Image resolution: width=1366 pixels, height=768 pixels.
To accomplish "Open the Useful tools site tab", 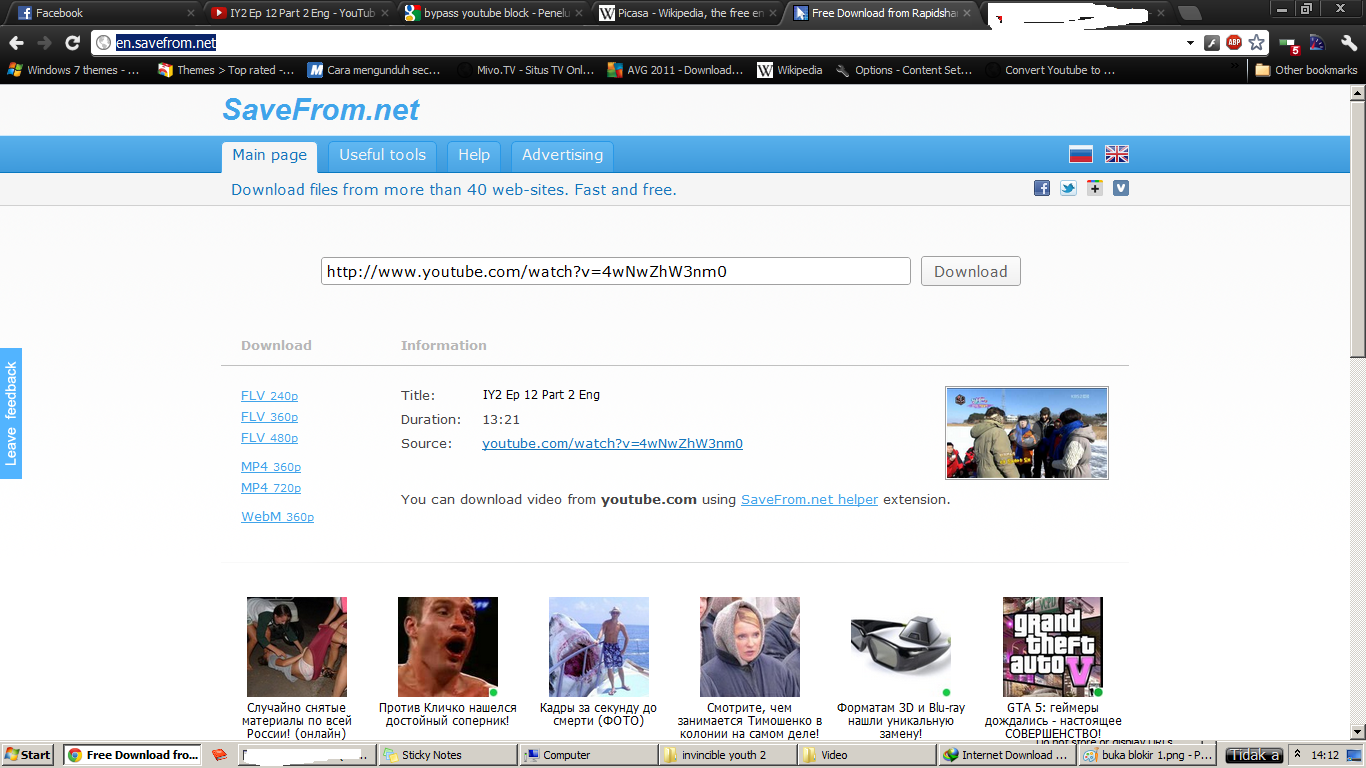I will tap(382, 156).
